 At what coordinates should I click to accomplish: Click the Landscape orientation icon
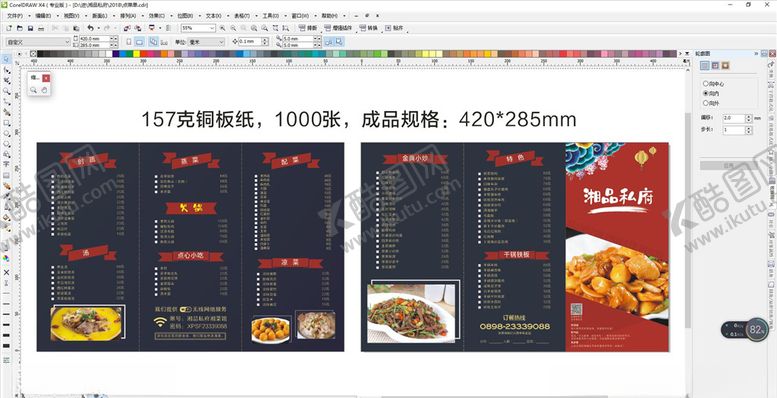point(140,42)
